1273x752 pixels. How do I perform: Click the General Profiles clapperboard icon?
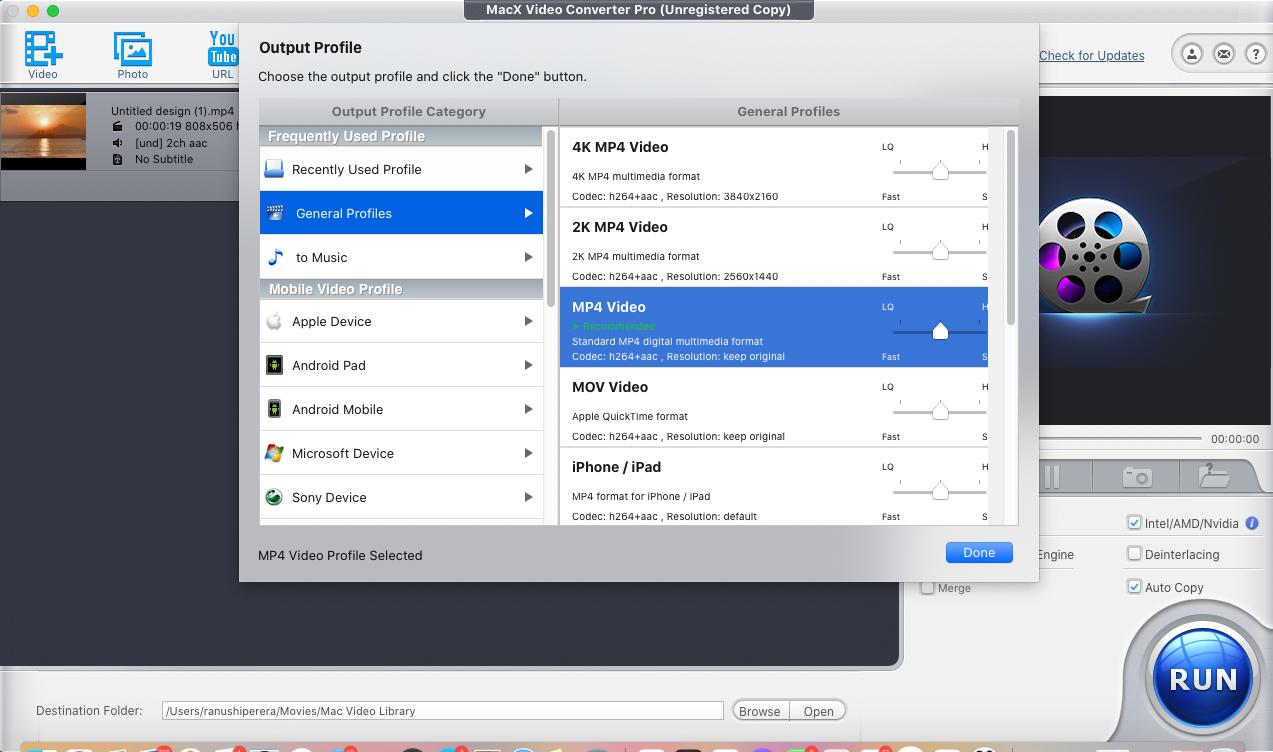(275, 213)
